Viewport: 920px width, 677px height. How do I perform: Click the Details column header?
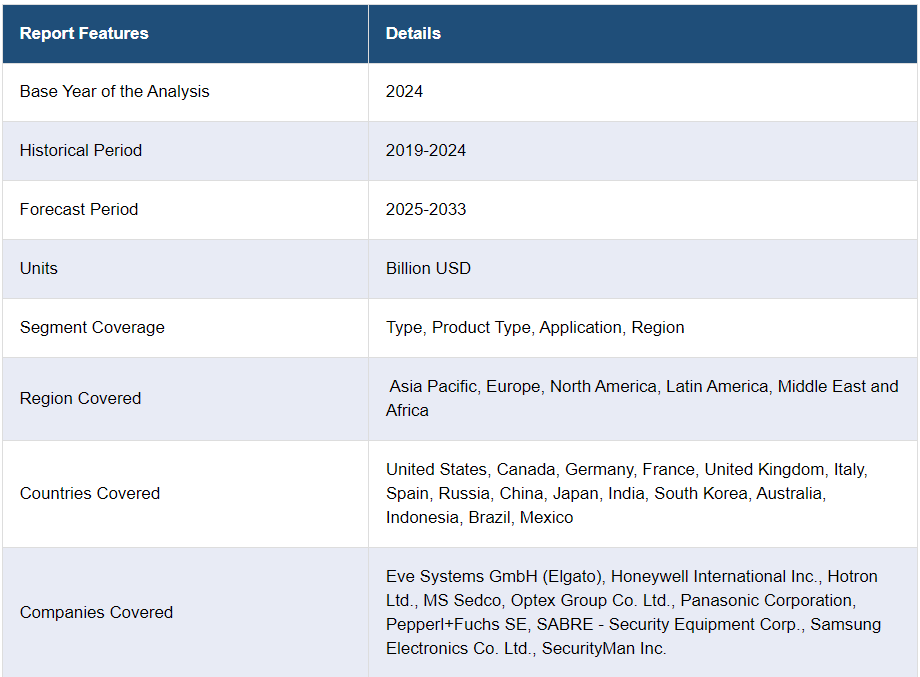pos(413,33)
